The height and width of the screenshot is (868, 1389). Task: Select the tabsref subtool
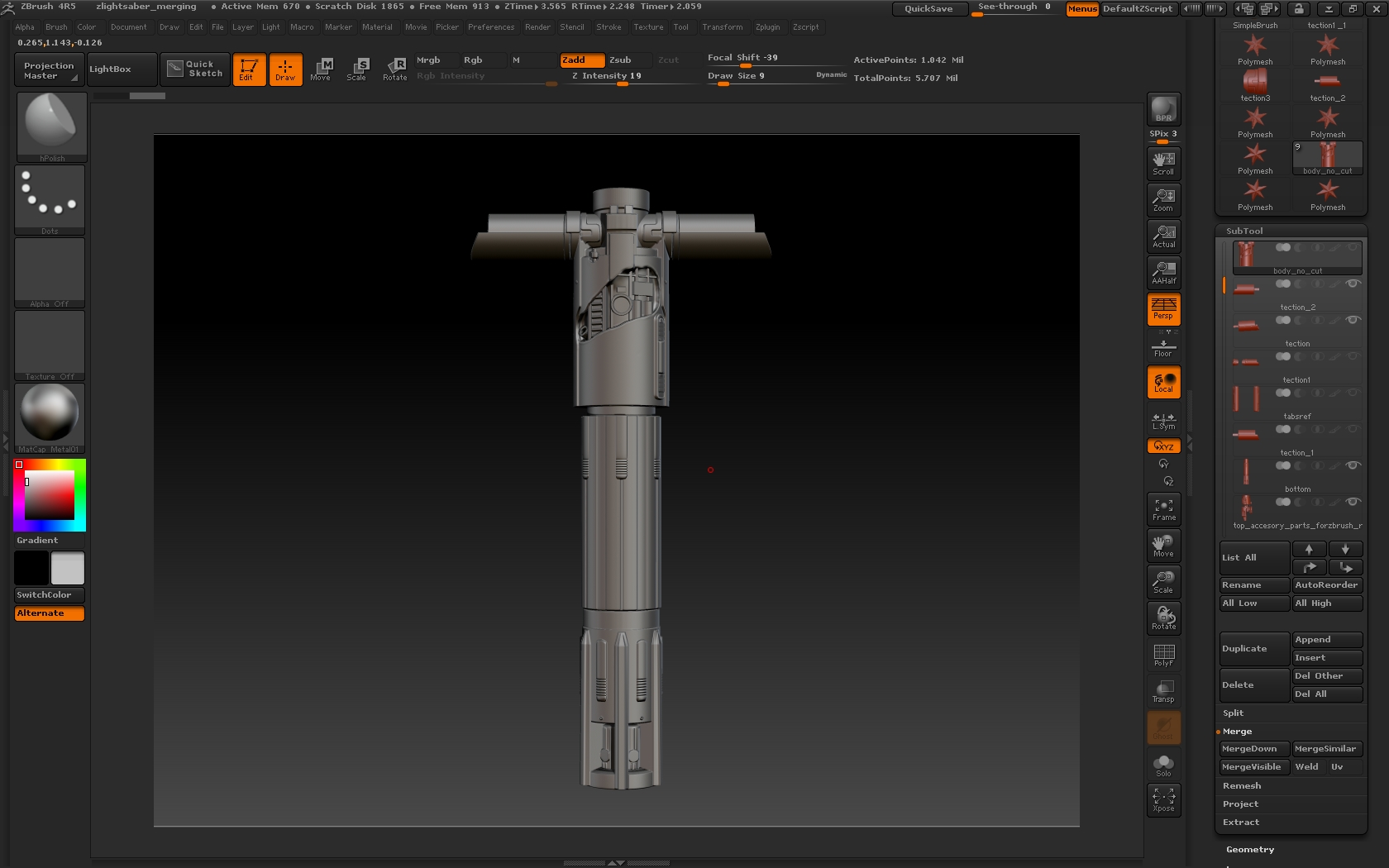pos(1296,403)
